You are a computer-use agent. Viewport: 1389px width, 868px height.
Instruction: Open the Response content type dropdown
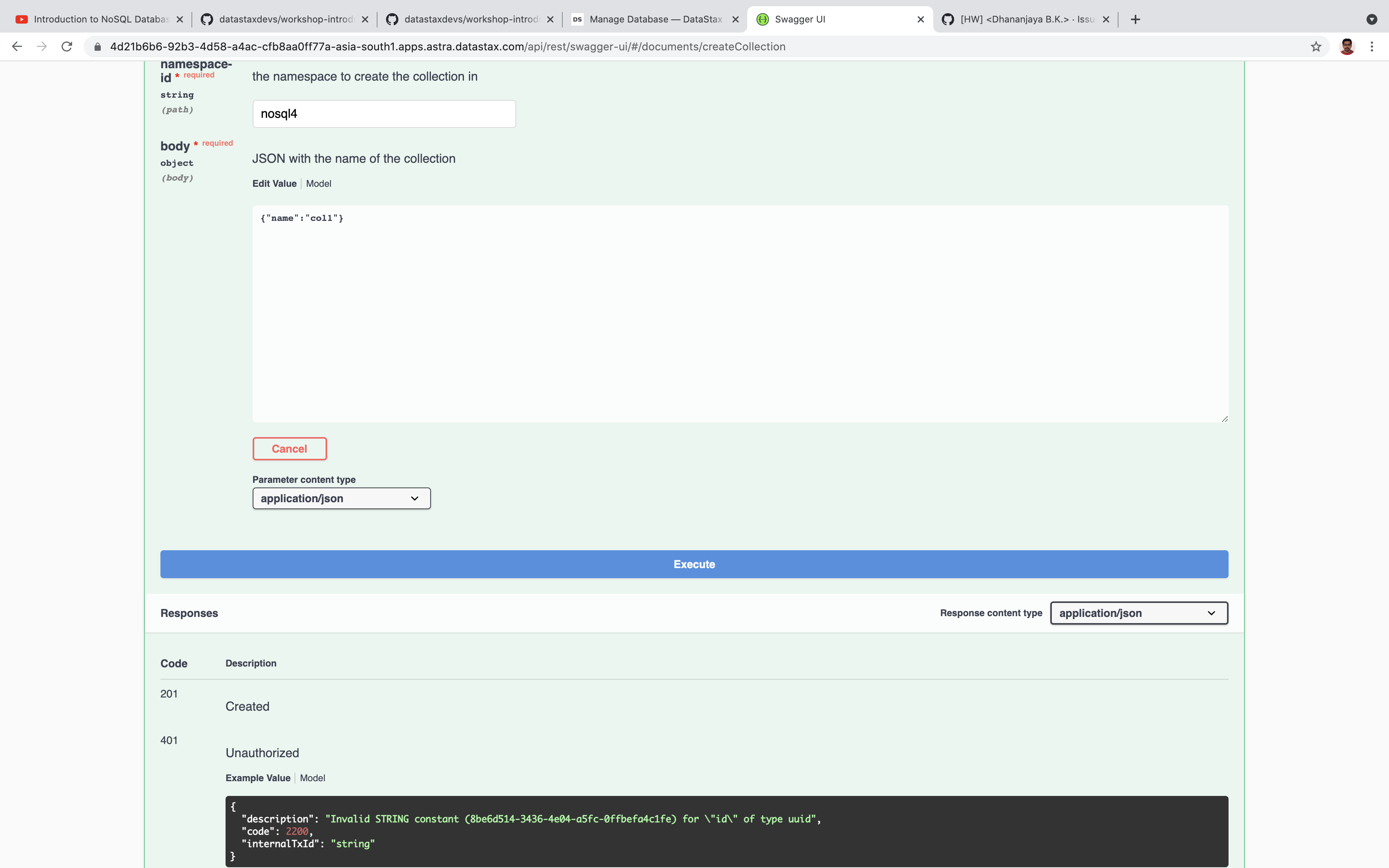point(1138,613)
